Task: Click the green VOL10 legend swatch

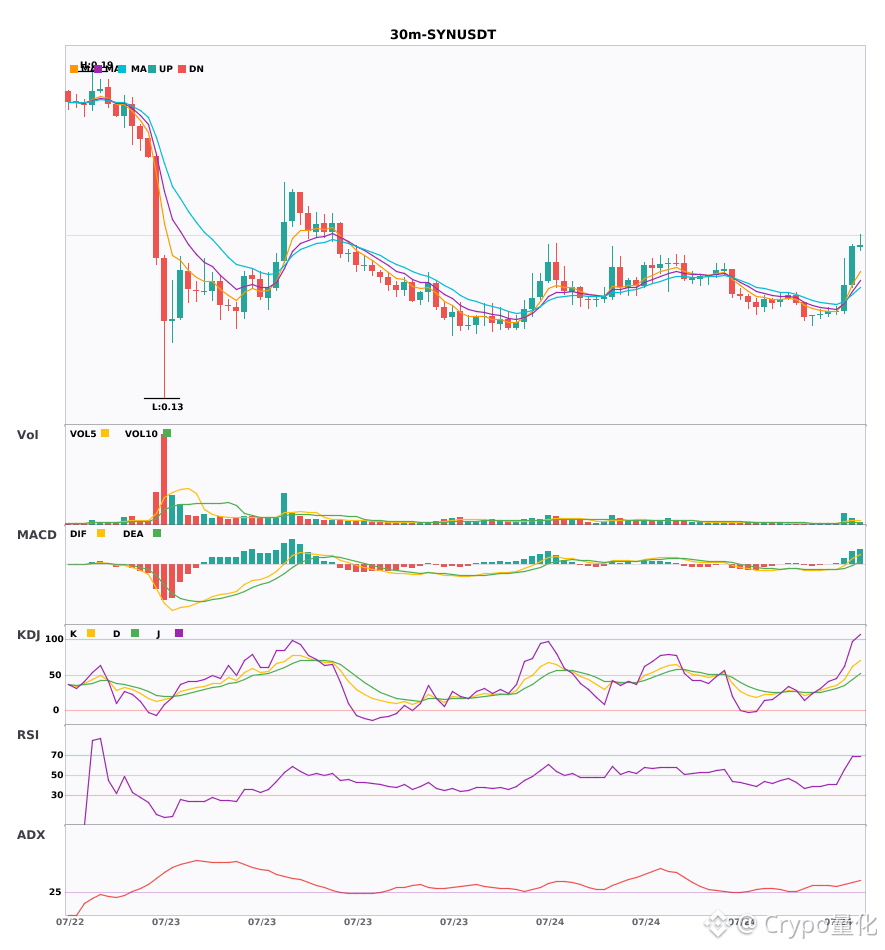Action: coord(167,433)
